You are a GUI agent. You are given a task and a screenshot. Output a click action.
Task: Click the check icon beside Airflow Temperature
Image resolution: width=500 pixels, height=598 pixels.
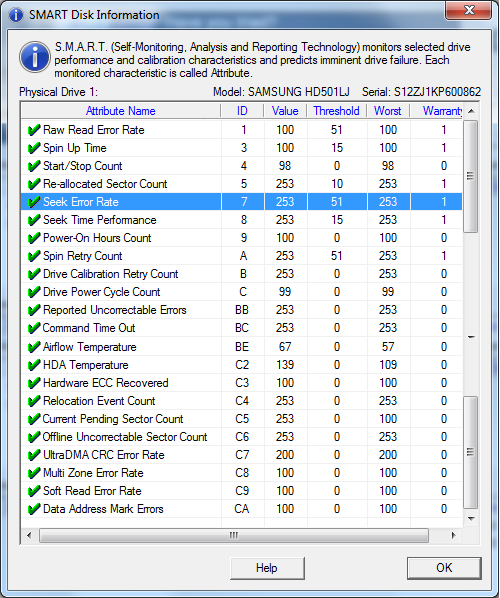(x=34, y=347)
